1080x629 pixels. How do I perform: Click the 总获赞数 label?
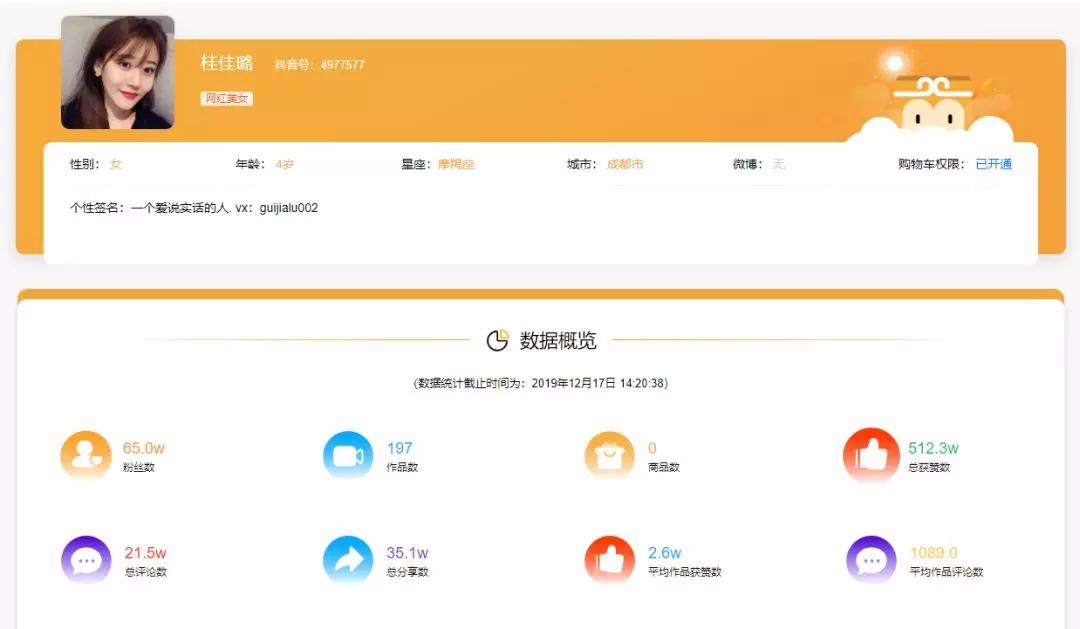(929, 467)
